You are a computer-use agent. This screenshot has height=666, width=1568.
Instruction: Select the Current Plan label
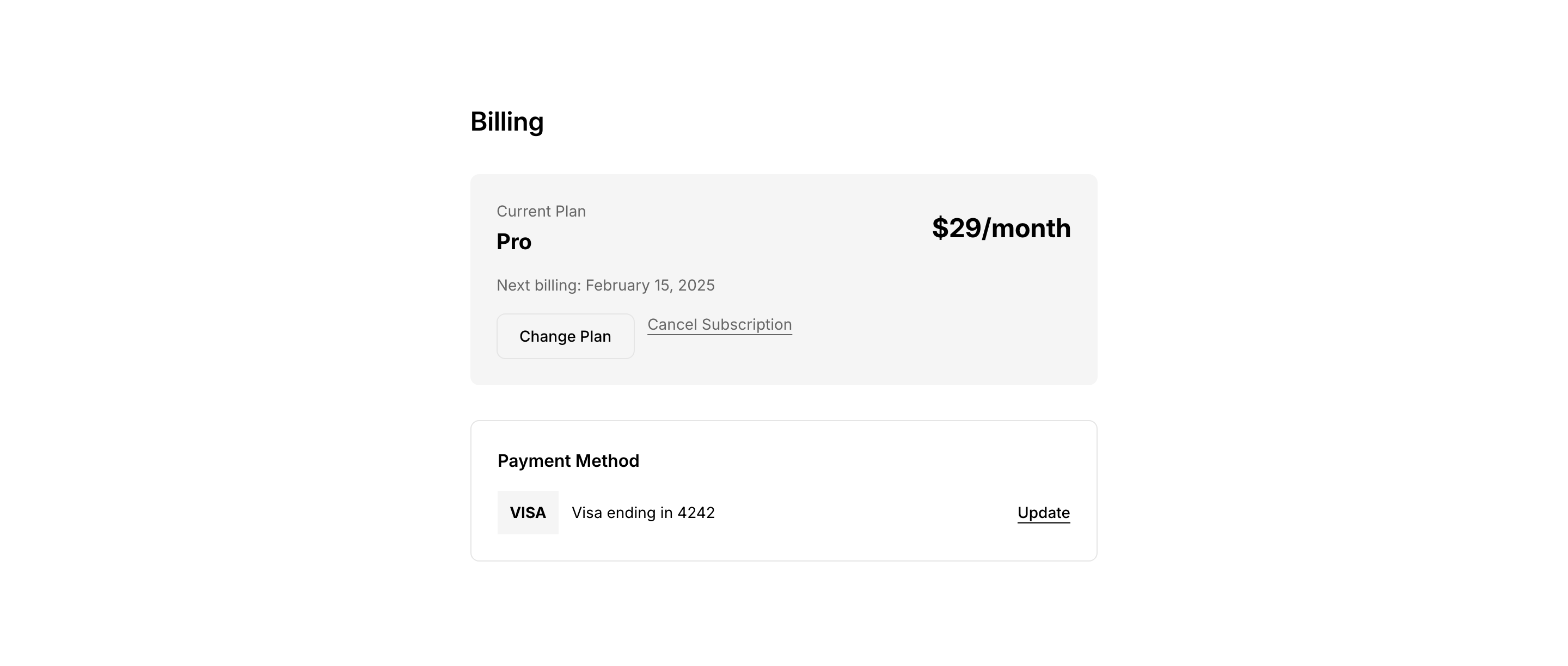(541, 211)
